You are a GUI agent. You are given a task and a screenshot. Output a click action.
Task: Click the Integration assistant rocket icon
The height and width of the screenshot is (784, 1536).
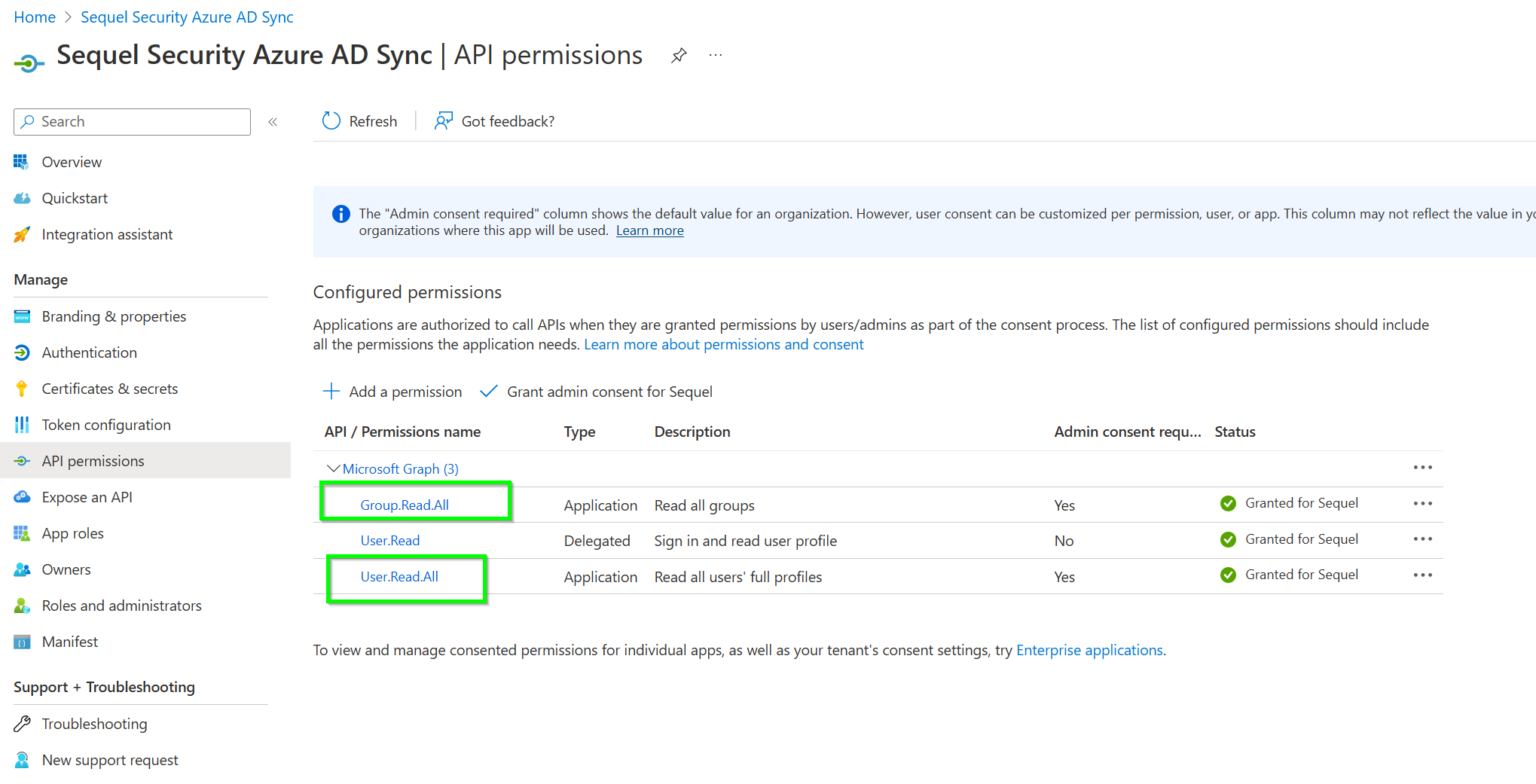(22, 234)
